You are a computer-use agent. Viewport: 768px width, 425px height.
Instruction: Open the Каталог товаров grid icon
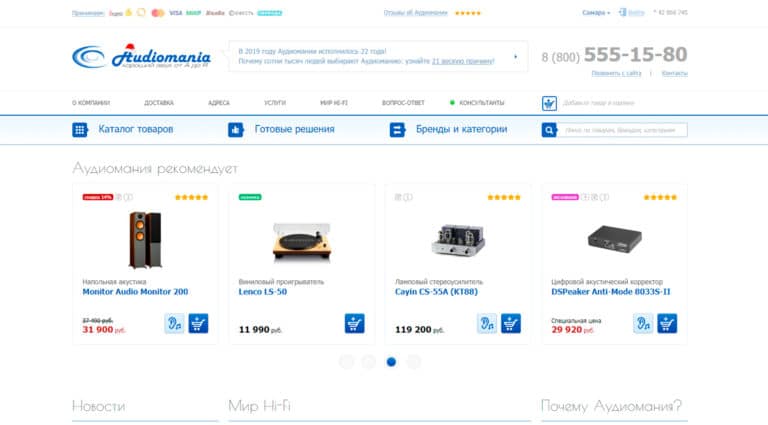click(x=80, y=130)
